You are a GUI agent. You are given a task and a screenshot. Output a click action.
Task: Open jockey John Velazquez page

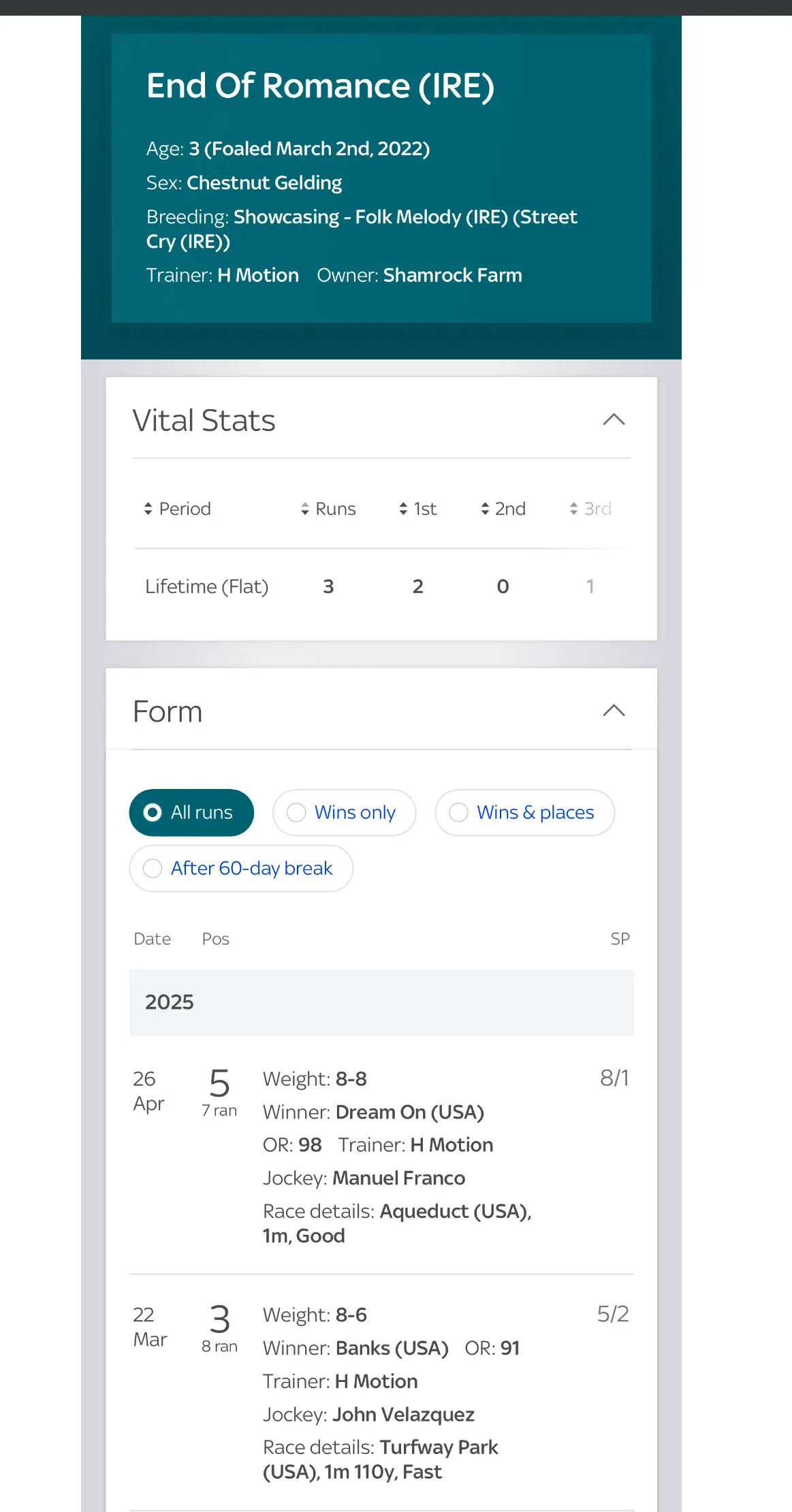403,1414
